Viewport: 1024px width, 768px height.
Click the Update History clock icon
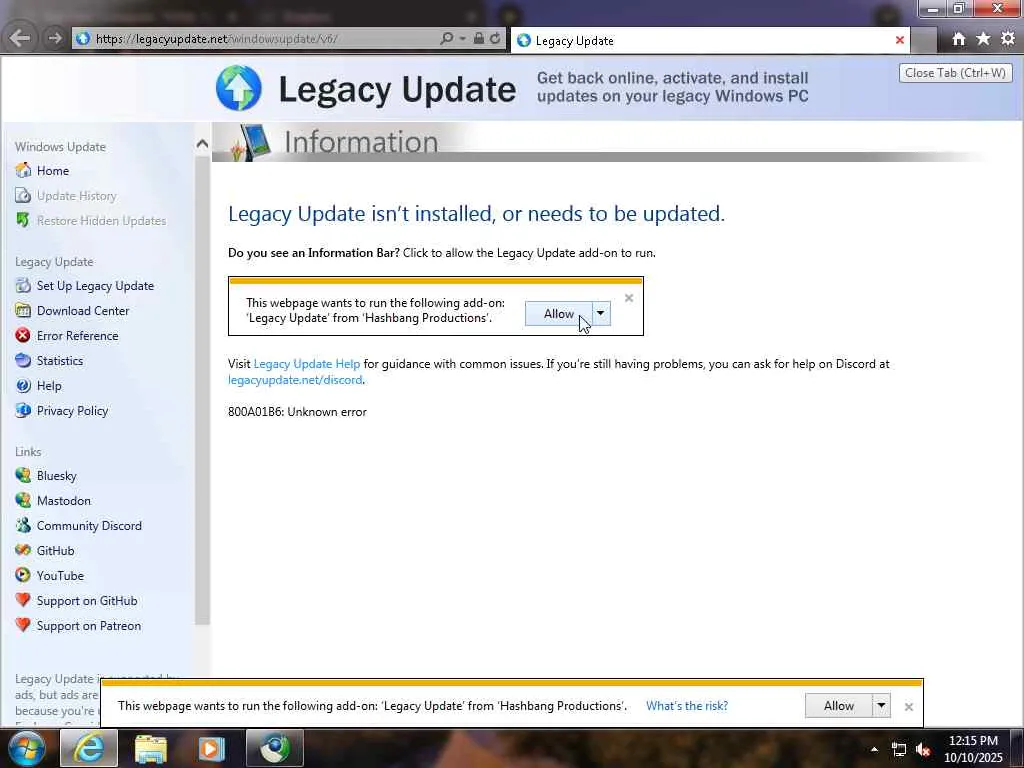[x=23, y=195]
